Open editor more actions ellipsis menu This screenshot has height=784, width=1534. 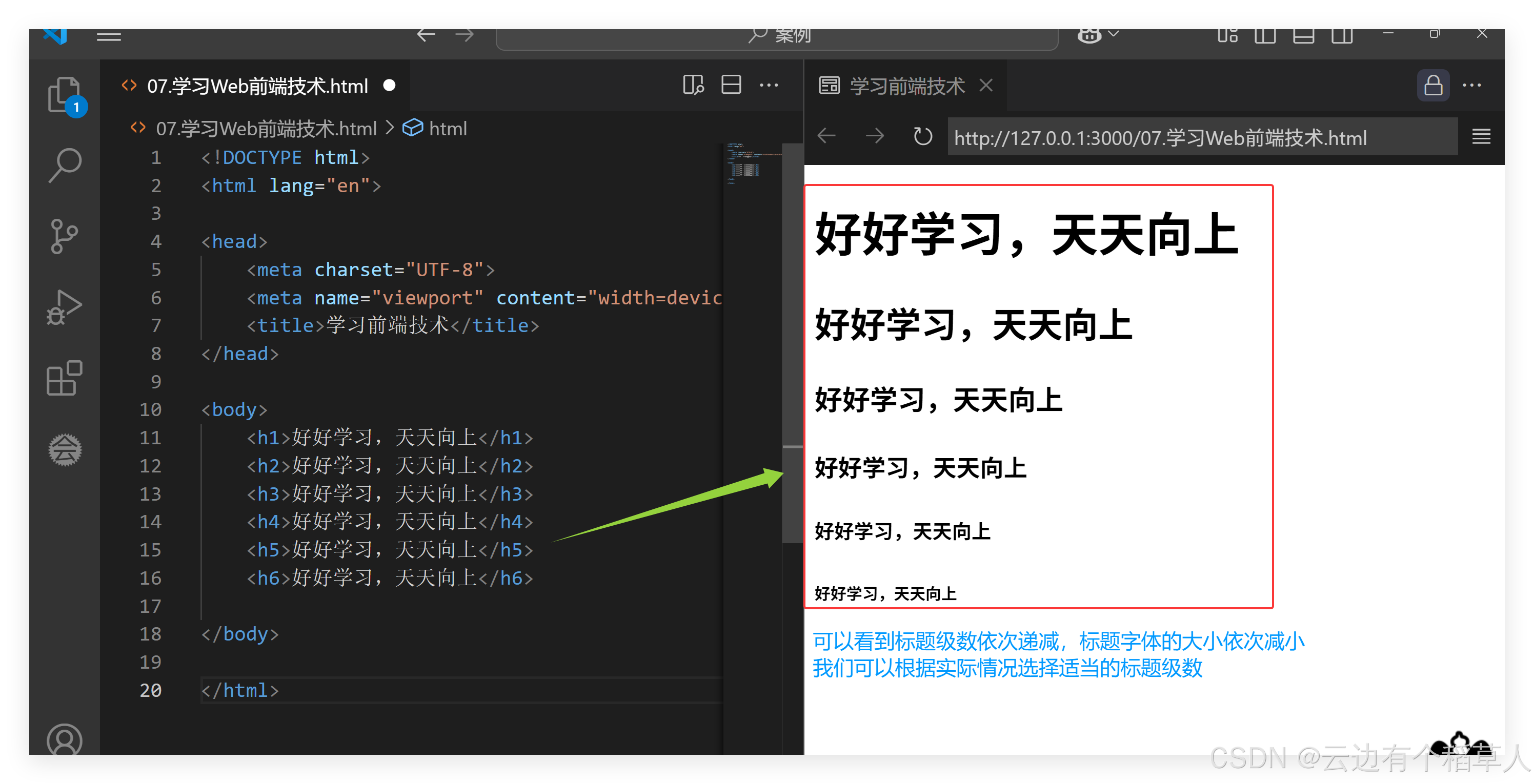point(769,85)
